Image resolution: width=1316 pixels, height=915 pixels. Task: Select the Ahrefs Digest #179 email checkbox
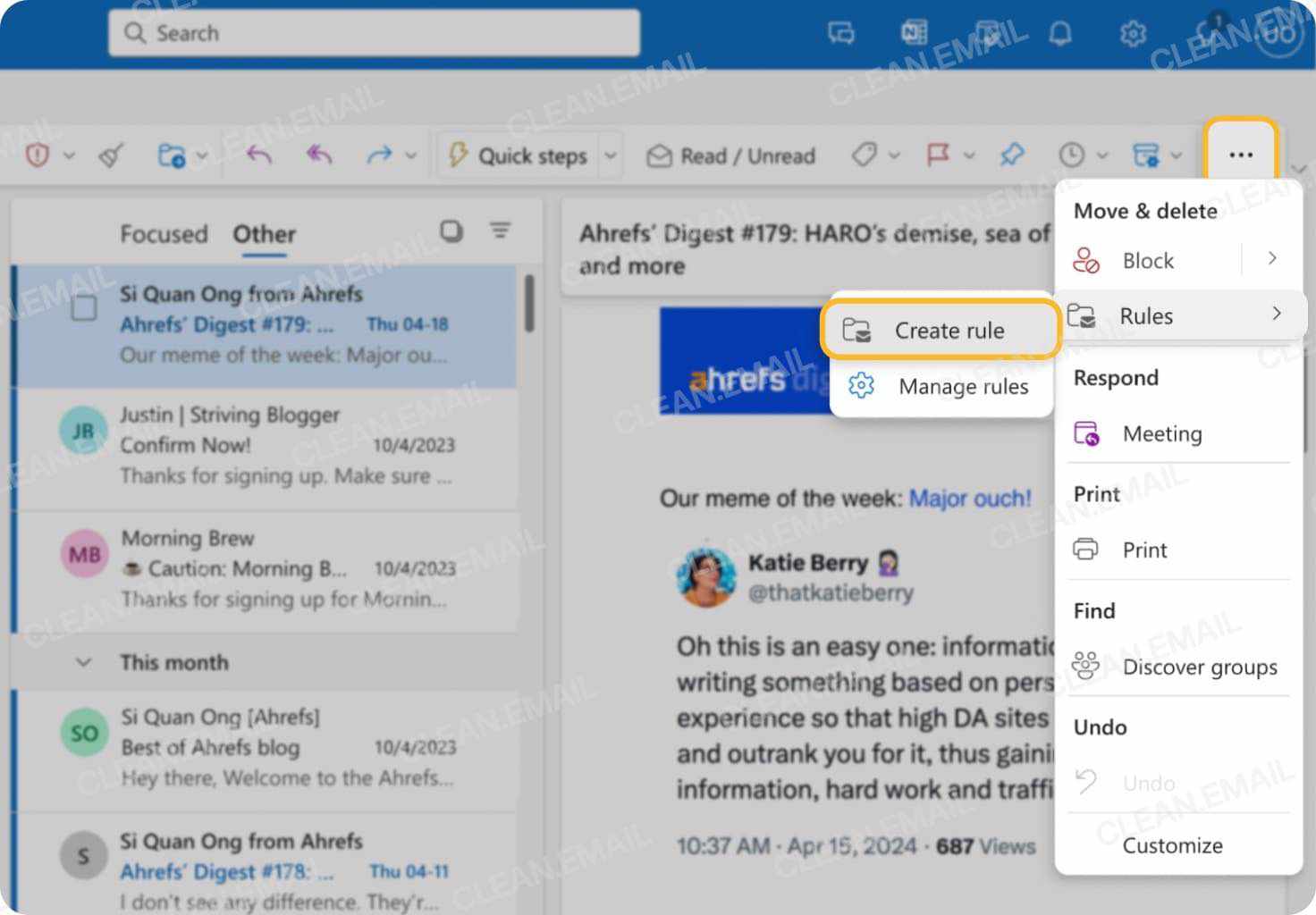(83, 307)
